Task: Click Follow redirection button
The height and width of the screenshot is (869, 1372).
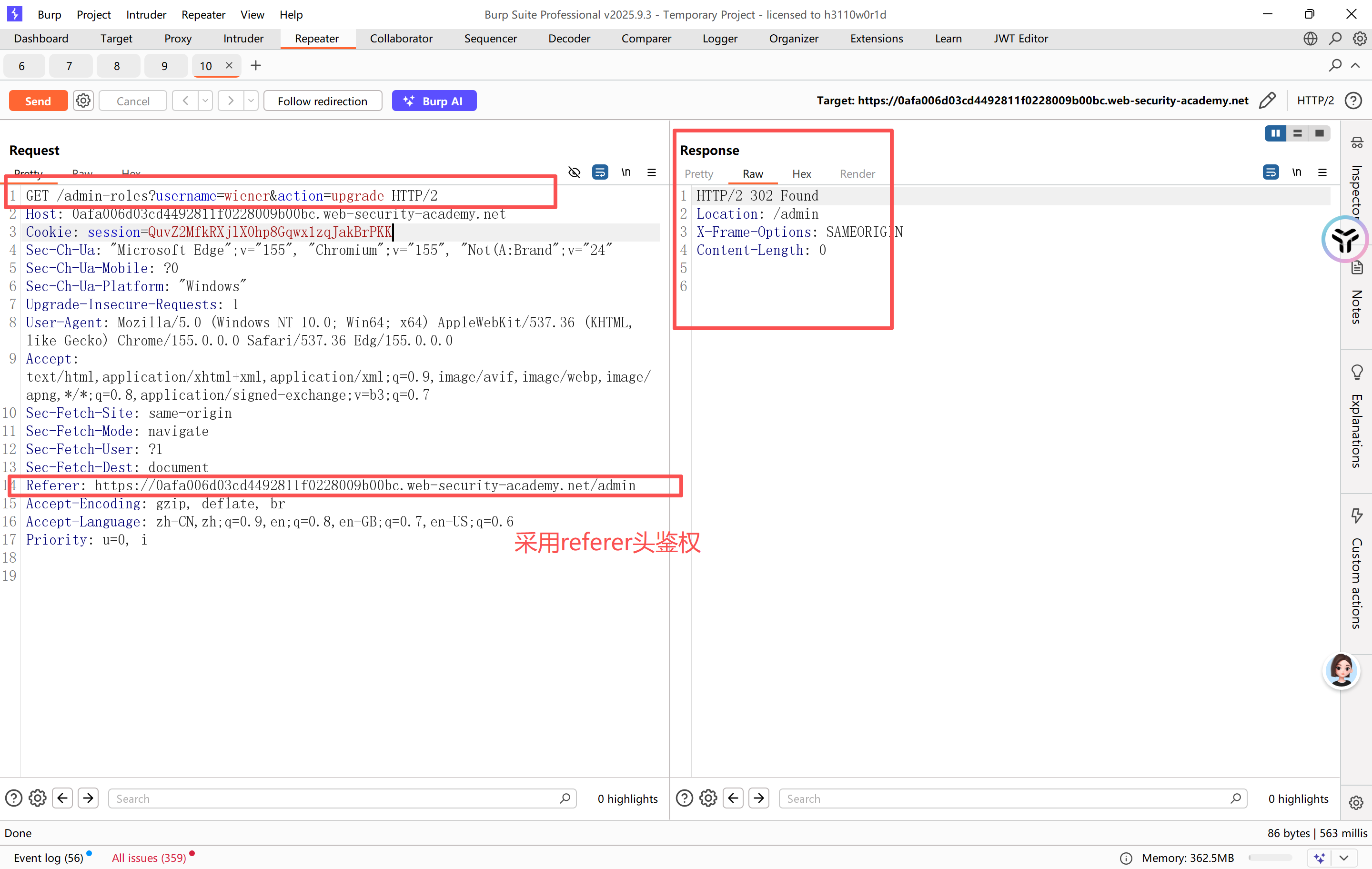Action: click(323, 101)
